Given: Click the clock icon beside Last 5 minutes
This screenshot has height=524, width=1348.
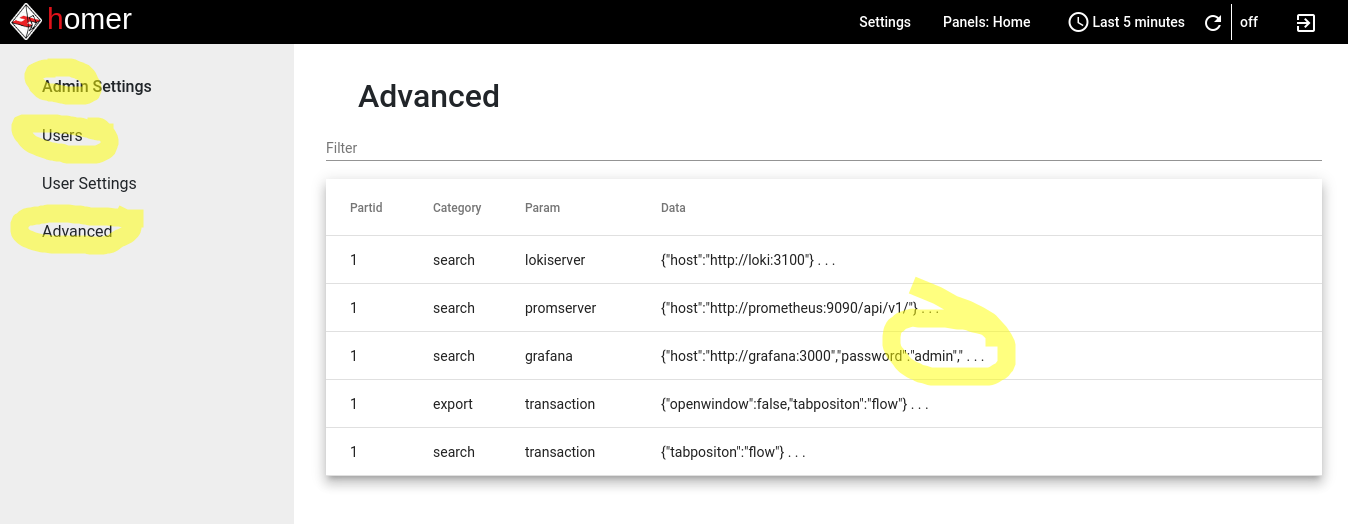Looking at the screenshot, I should 1078,22.
